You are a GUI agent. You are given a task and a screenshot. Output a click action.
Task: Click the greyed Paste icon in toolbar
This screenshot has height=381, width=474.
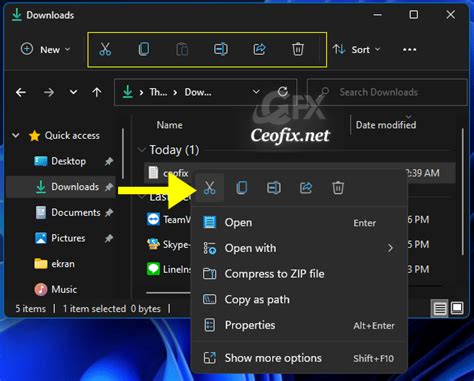(182, 50)
